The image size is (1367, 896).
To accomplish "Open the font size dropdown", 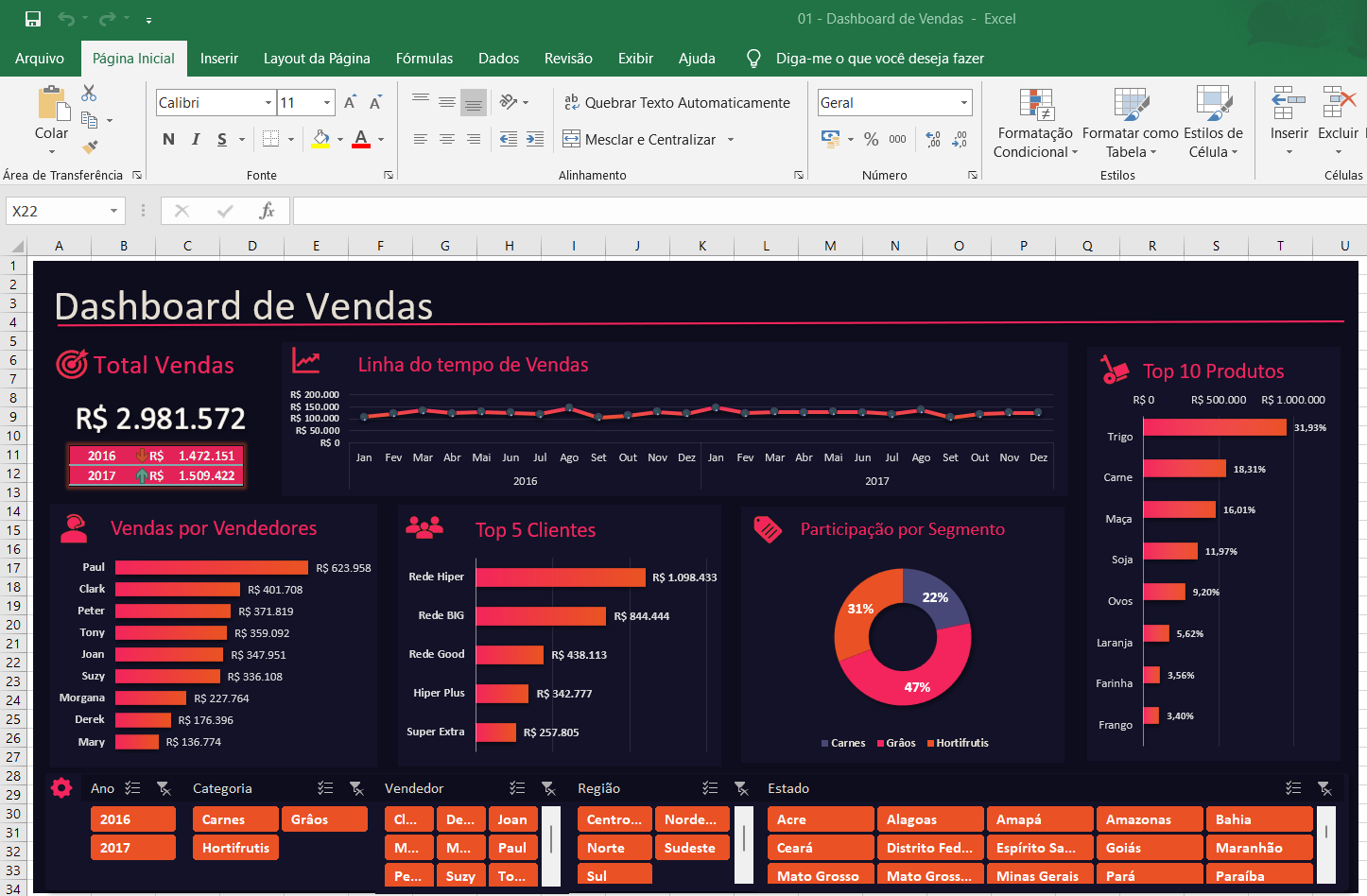I will (x=327, y=102).
